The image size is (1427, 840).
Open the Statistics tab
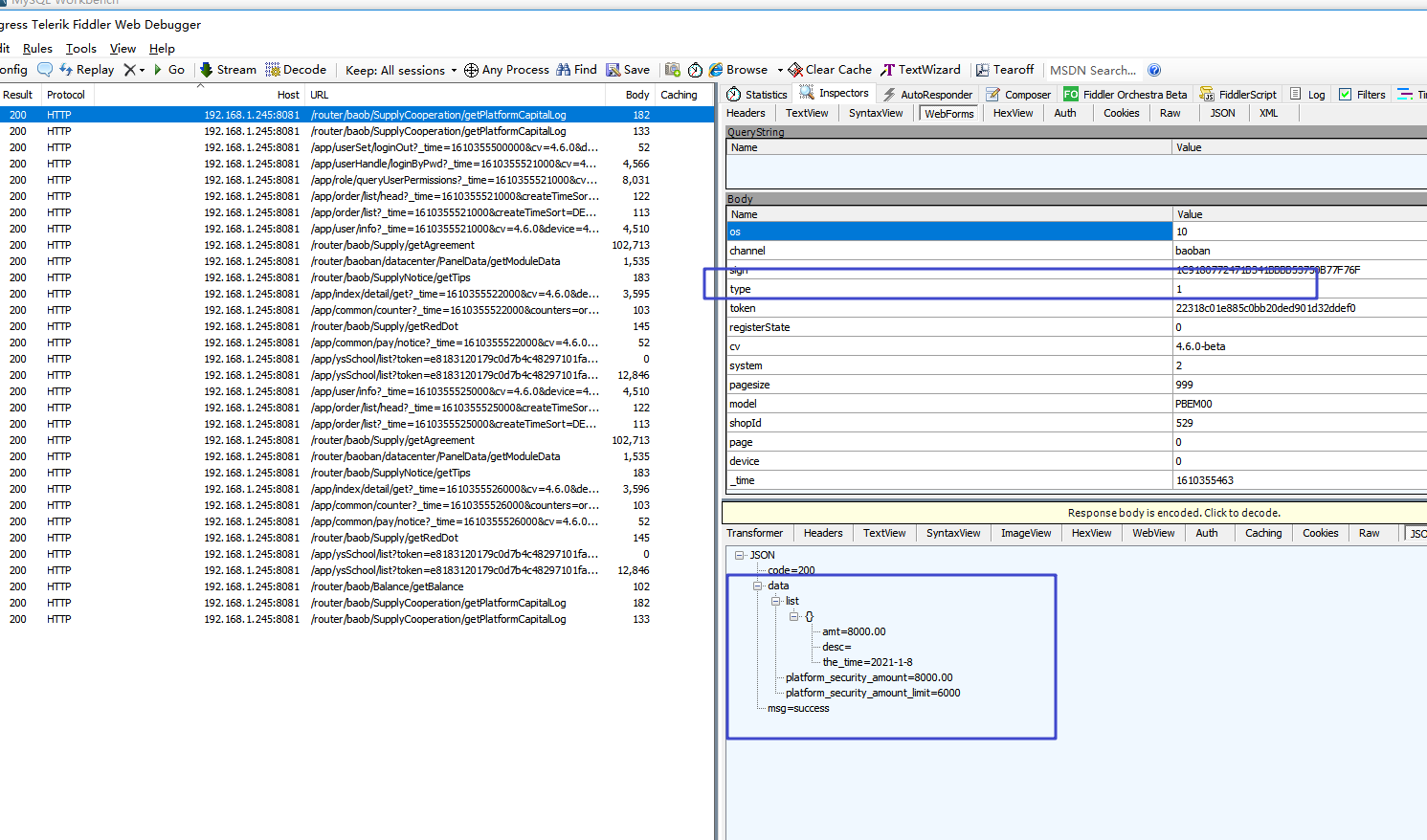[x=757, y=94]
